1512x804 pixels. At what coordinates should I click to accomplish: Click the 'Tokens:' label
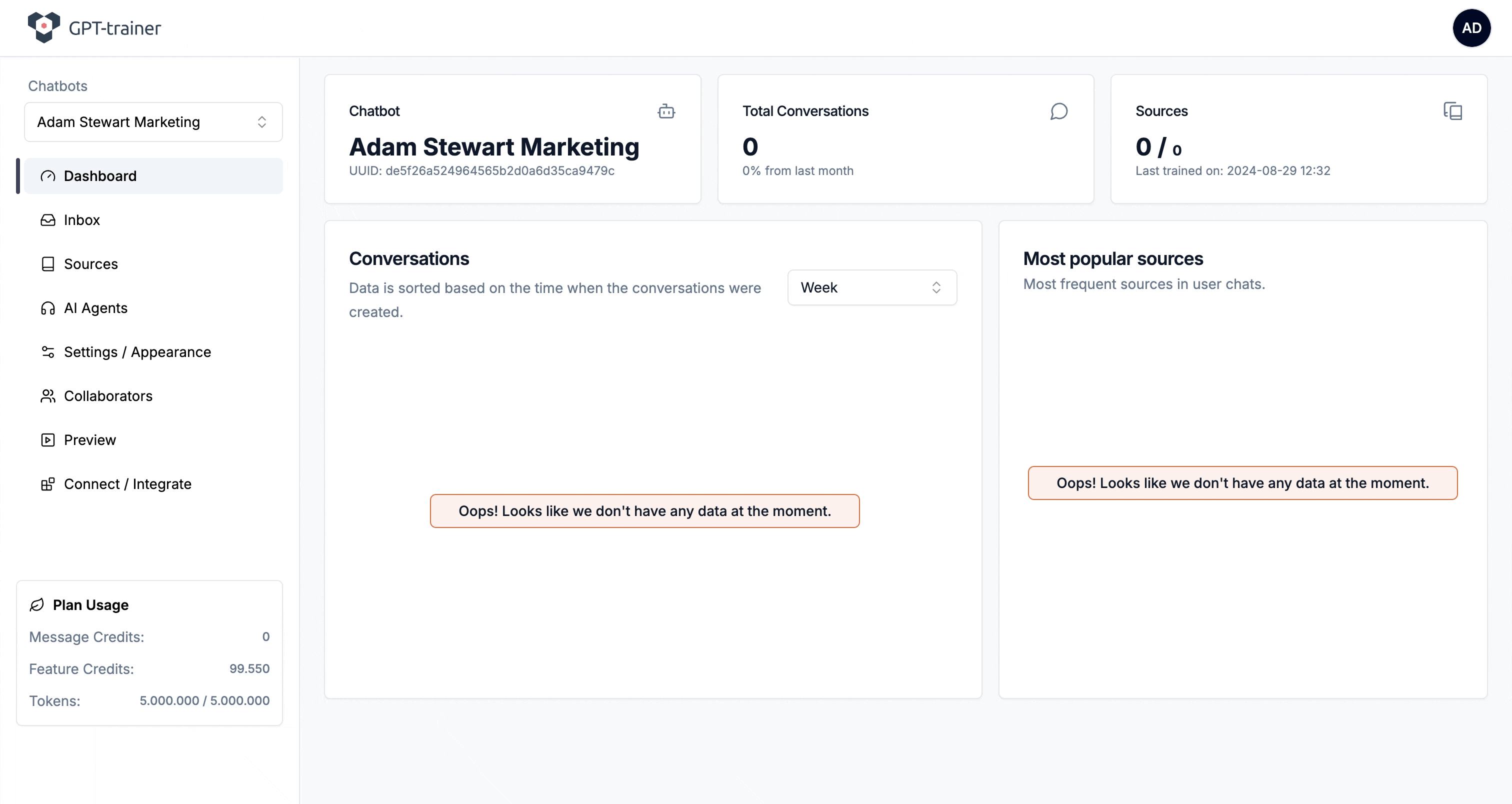pos(54,700)
